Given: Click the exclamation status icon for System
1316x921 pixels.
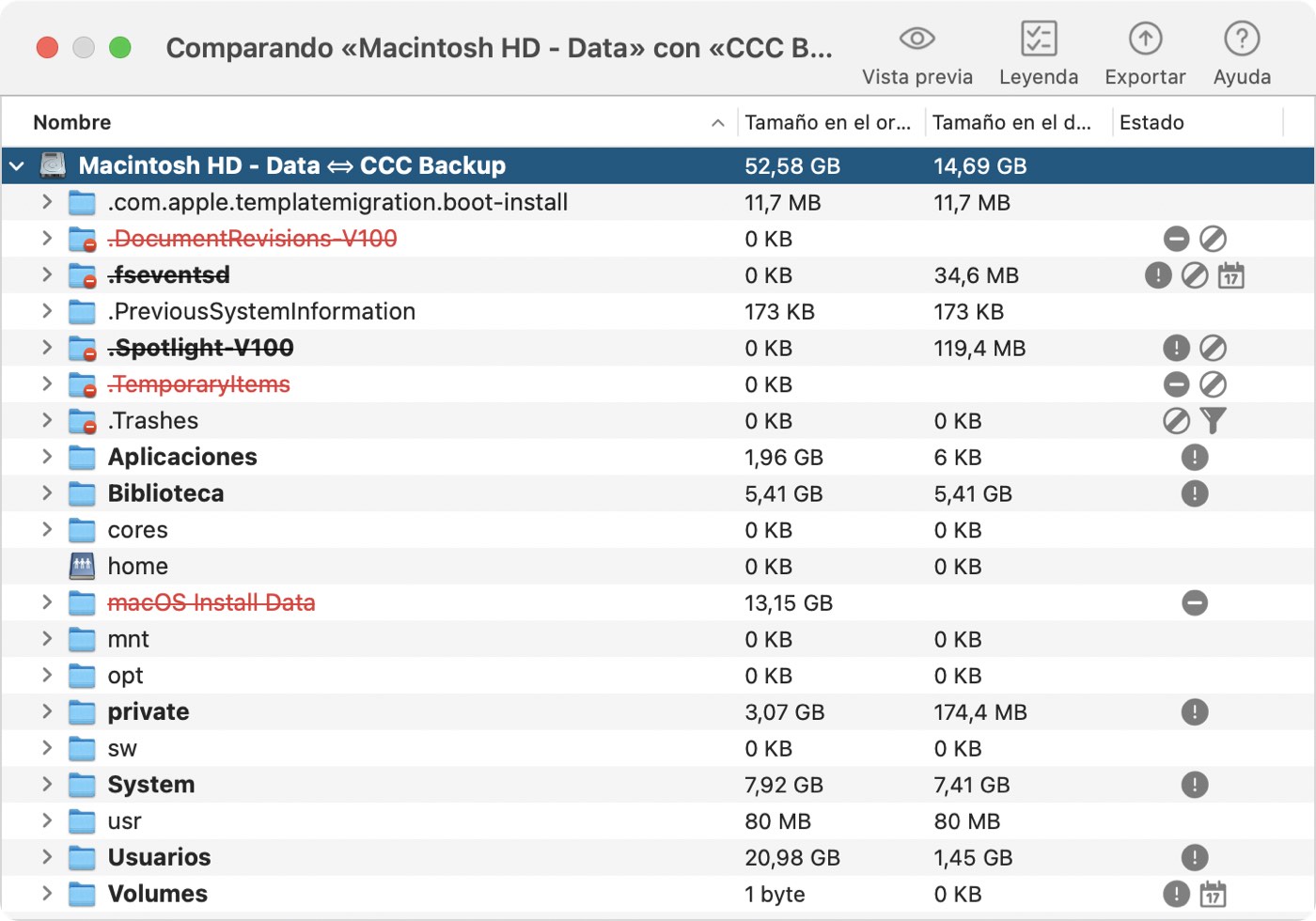Looking at the screenshot, I should 1195,785.
